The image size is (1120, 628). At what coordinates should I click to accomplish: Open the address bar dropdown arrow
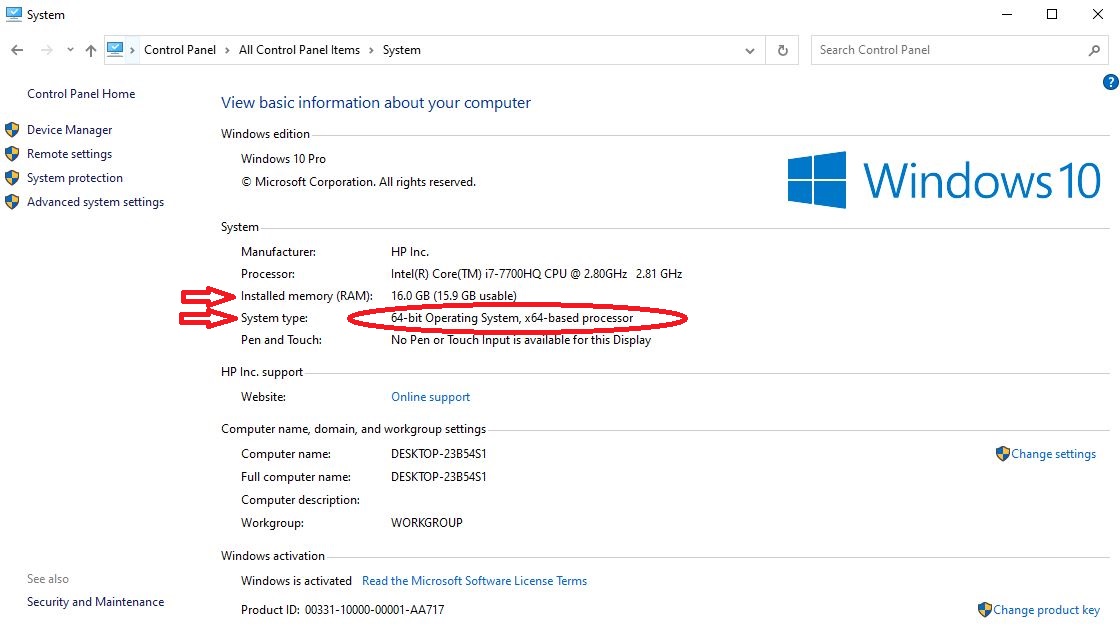[751, 49]
